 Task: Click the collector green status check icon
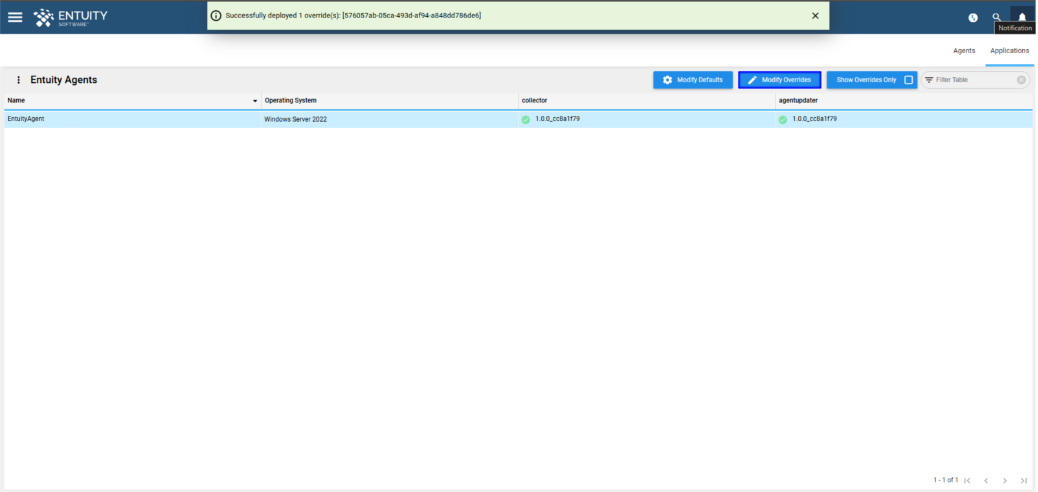[526, 120]
